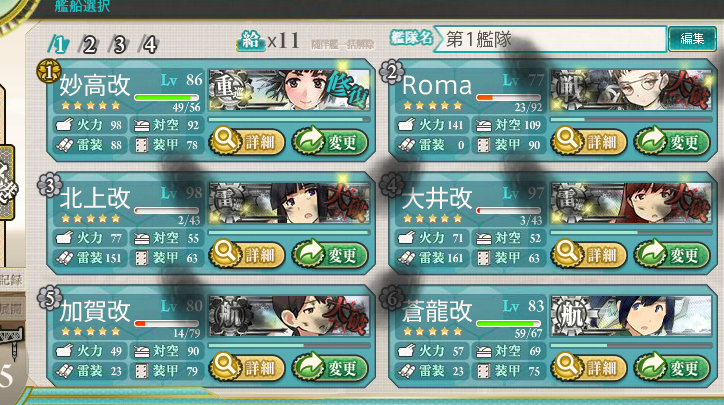Click the Roma ship portrait banner

pos(631,90)
